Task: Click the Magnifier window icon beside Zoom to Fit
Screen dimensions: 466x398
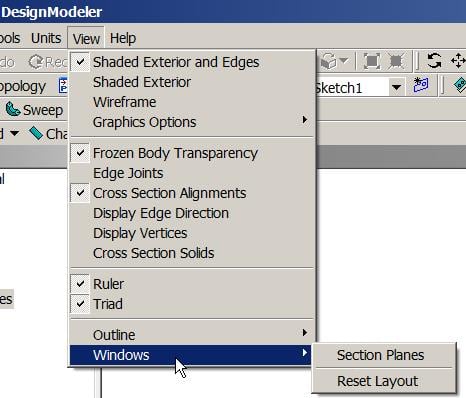Action: pyautogui.click(x=396, y=61)
